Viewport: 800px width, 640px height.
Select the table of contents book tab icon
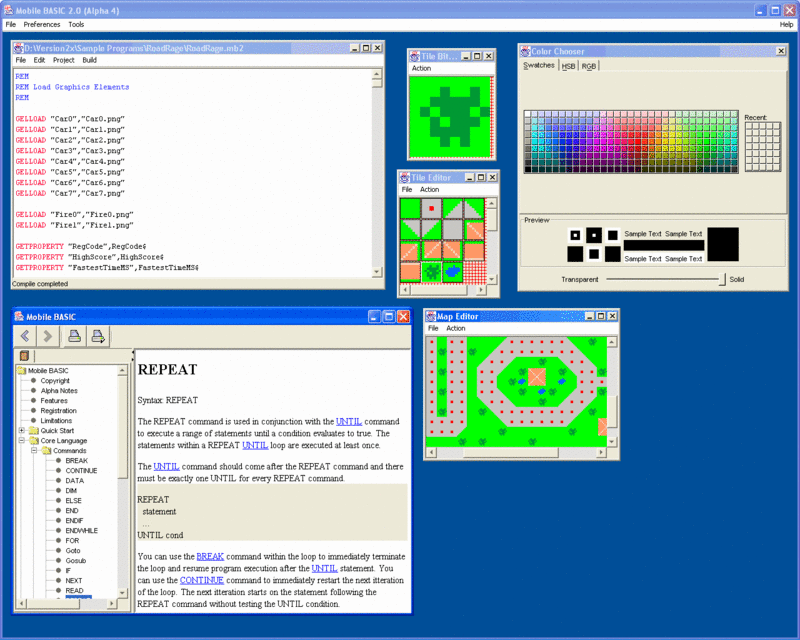pyautogui.click(x=24, y=355)
